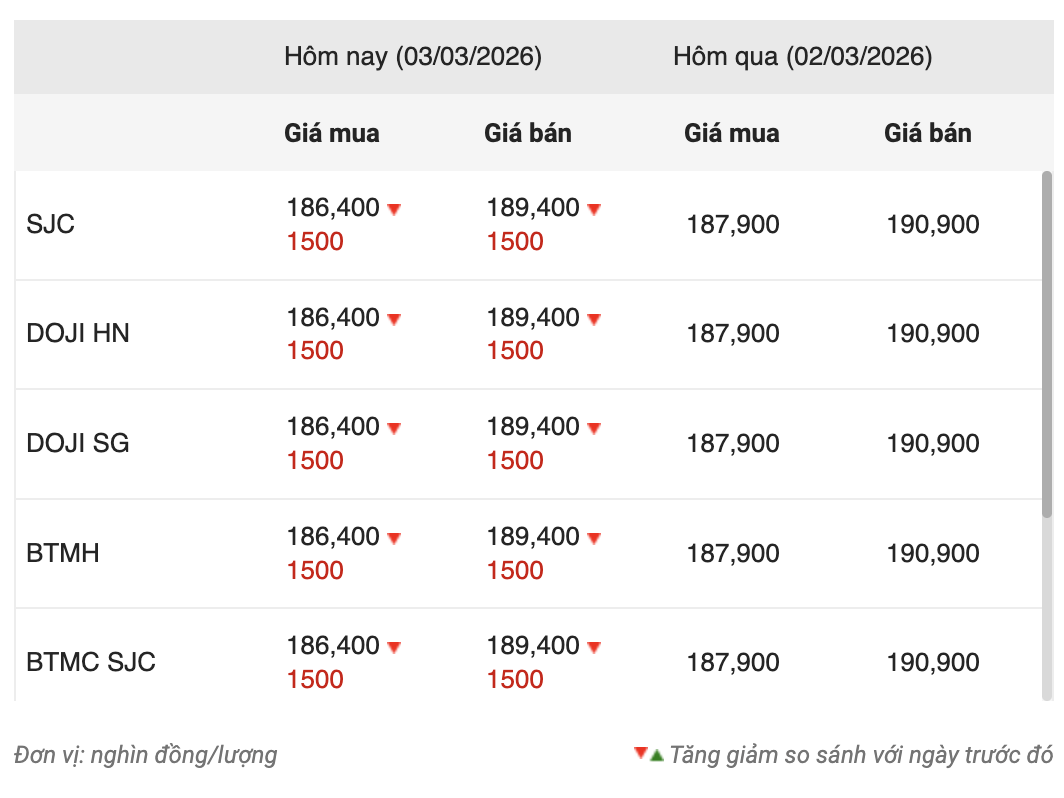Click the red down arrow beside DOJI HN selling price
The height and width of the screenshot is (798, 1064).
click(x=594, y=319)
